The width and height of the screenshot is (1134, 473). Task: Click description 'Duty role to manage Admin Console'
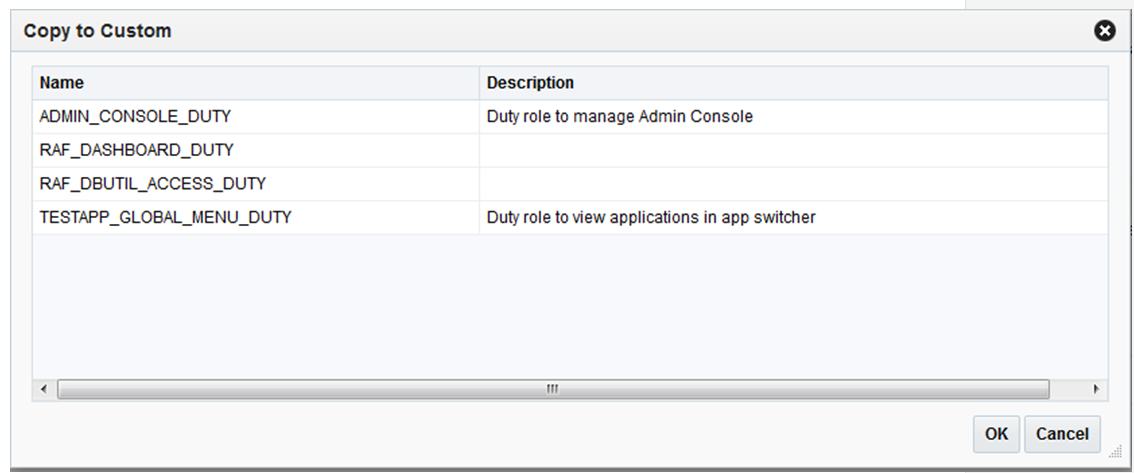(x=619, y=116)
